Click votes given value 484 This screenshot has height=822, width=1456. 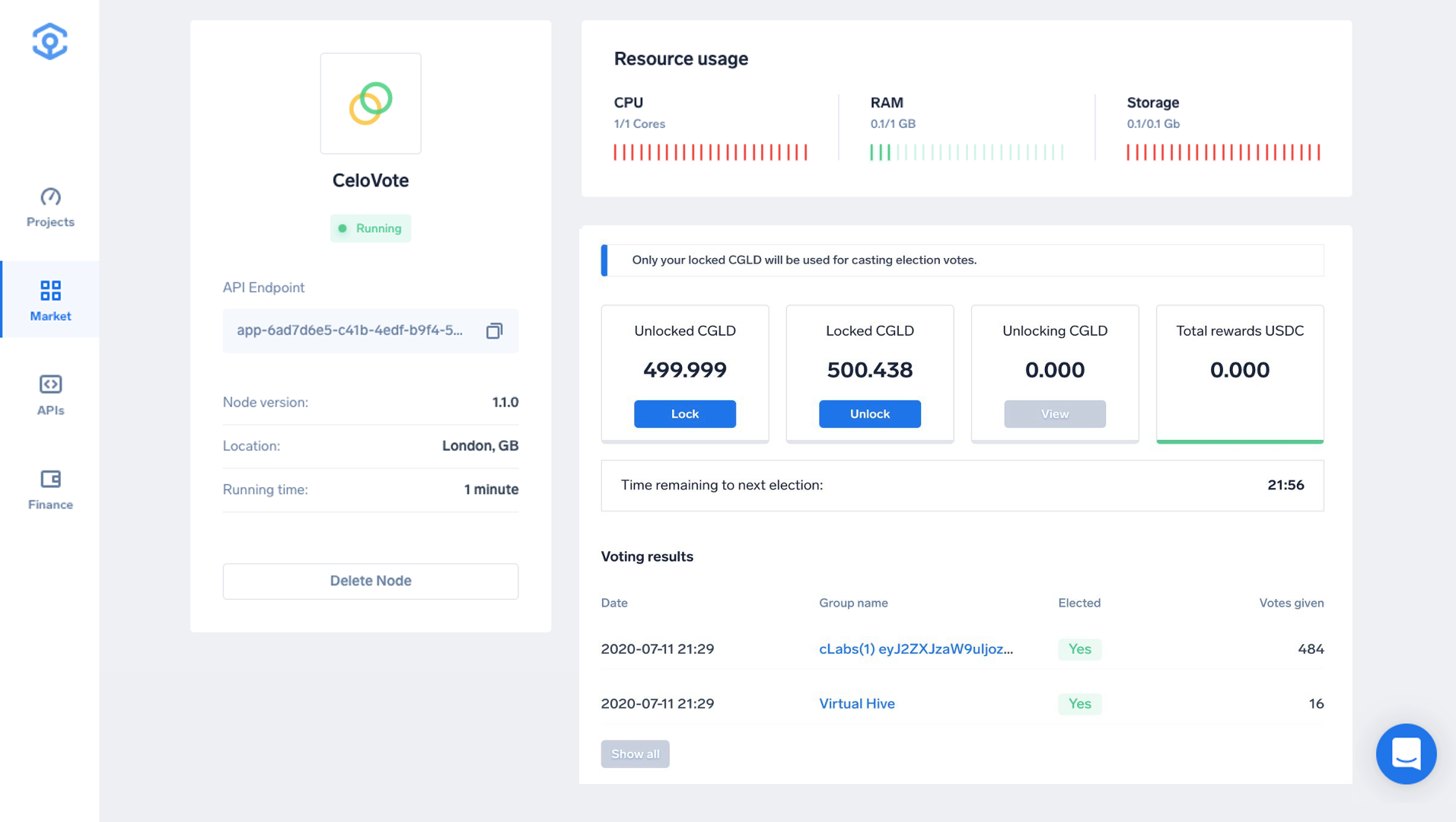(x=1311, y=649)
